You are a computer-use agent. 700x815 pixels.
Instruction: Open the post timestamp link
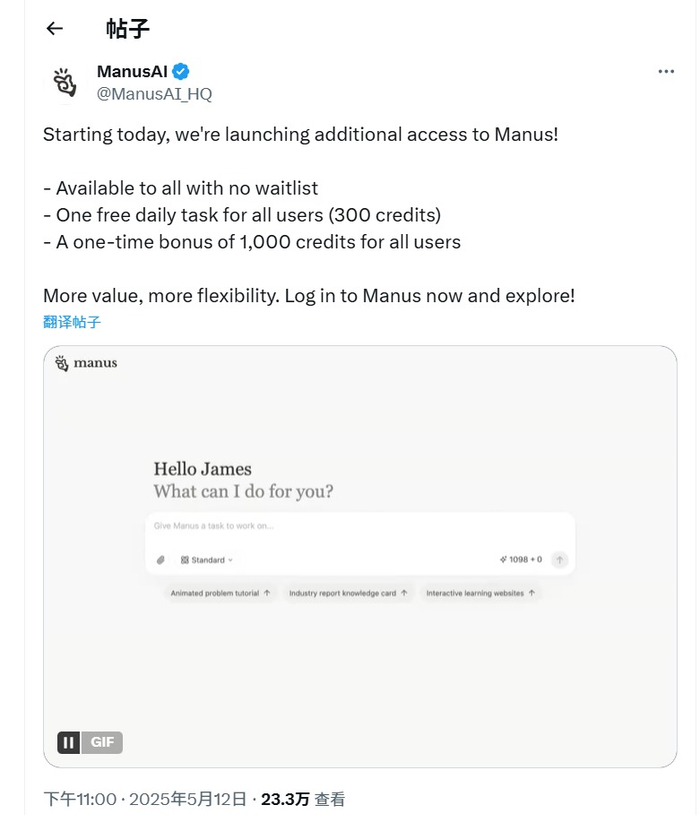145,799
